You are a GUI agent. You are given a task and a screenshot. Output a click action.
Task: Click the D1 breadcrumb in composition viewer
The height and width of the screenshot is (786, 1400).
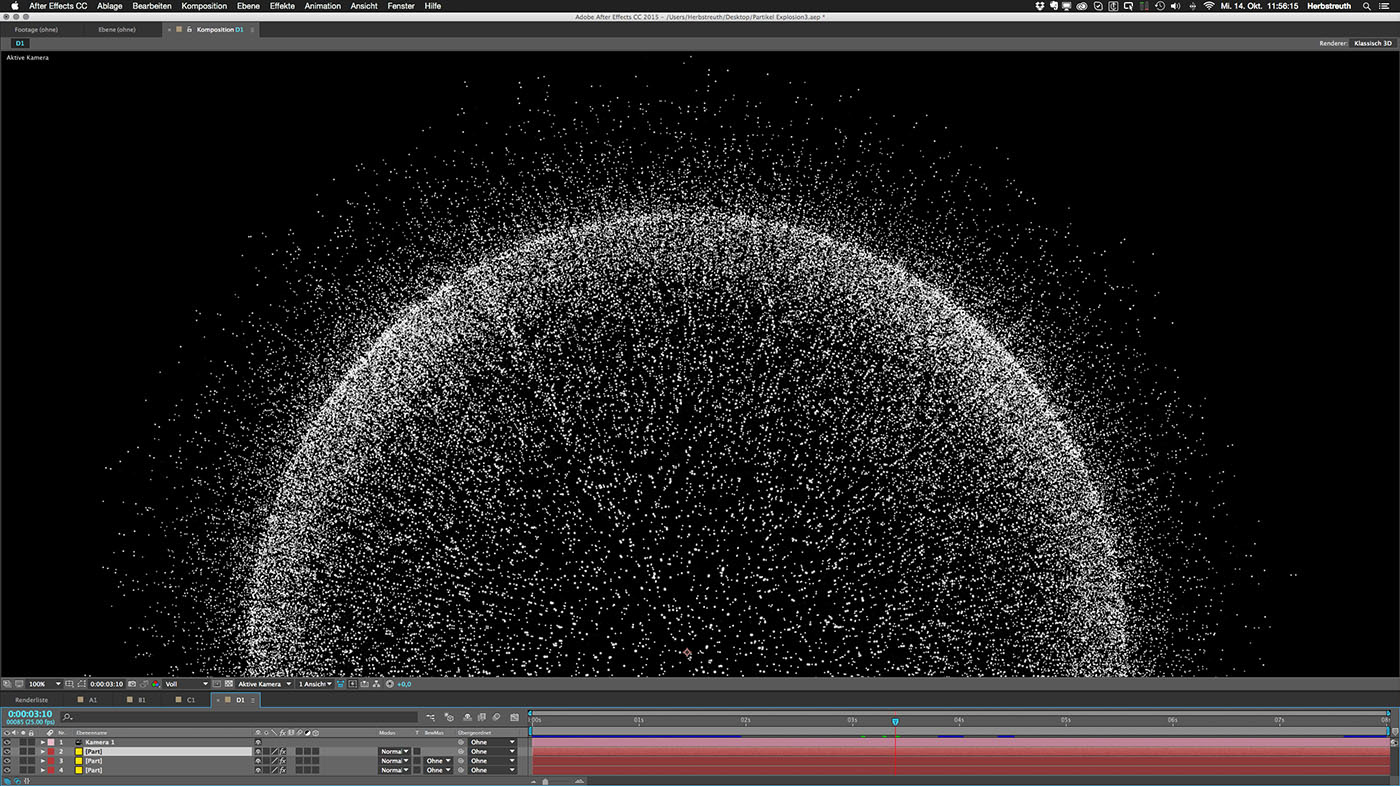pos(20,43)
